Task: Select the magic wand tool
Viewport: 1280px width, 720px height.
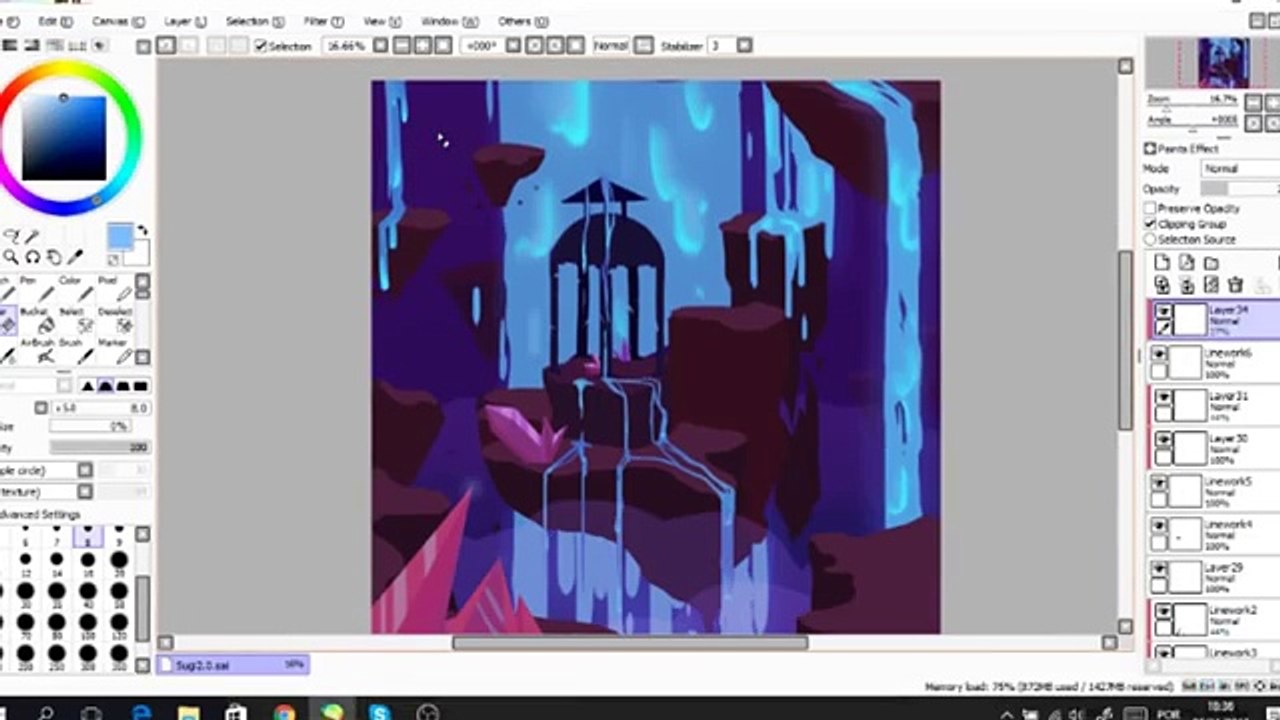Action: coord(31,236)
